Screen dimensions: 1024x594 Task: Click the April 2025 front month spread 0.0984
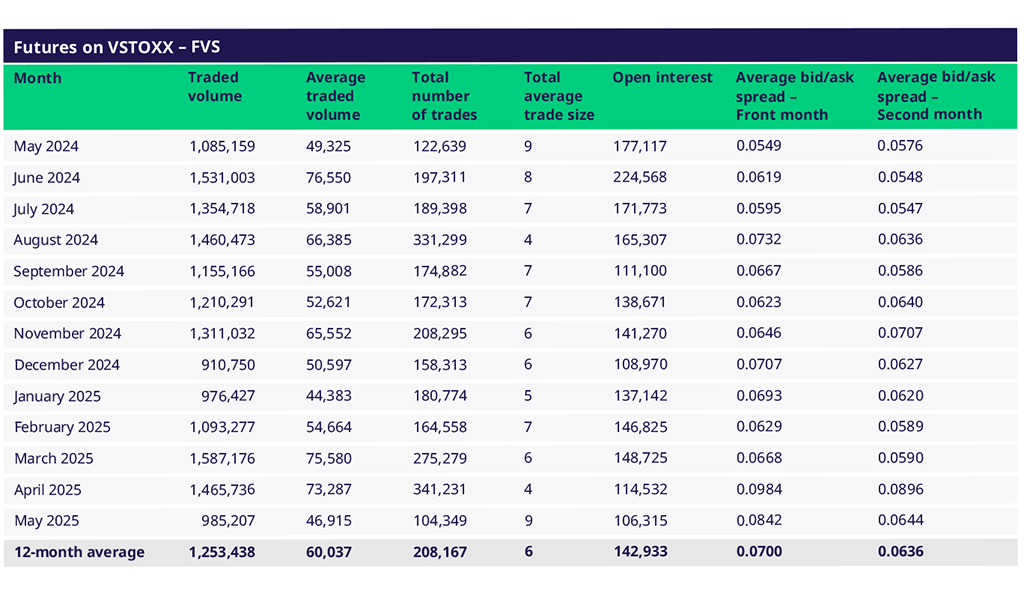coord(758,490)
